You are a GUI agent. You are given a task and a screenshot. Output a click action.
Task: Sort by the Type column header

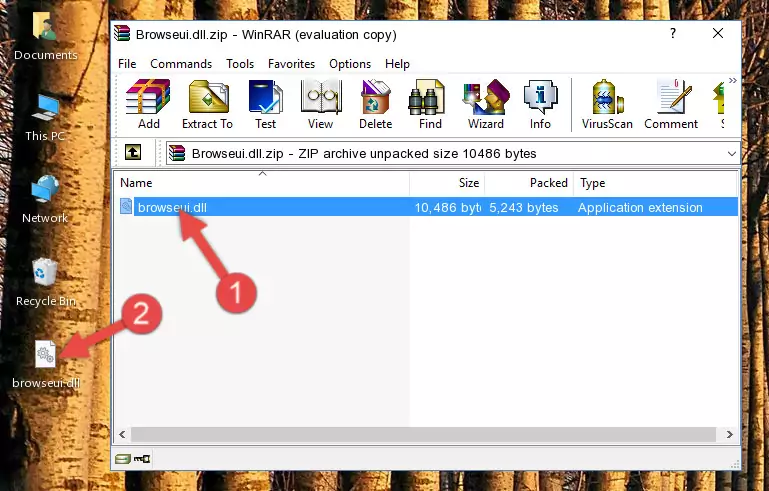pos(655,182)
